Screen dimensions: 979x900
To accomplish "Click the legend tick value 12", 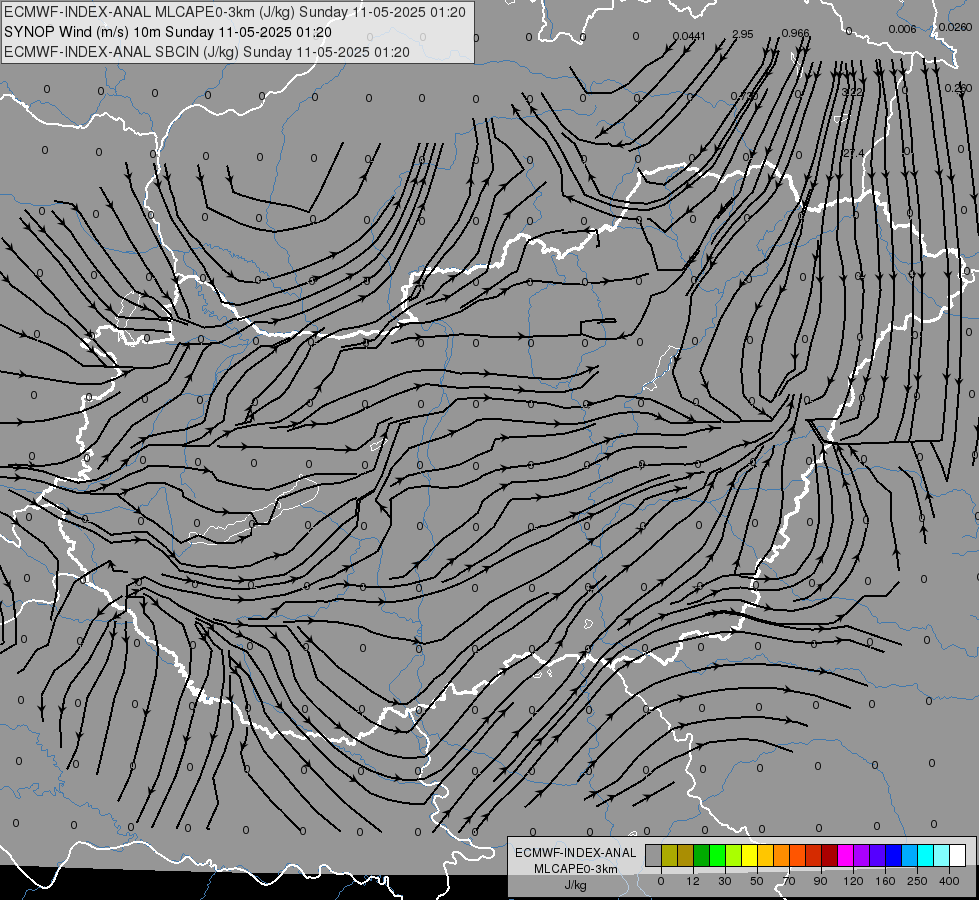I will click(693, 881).
